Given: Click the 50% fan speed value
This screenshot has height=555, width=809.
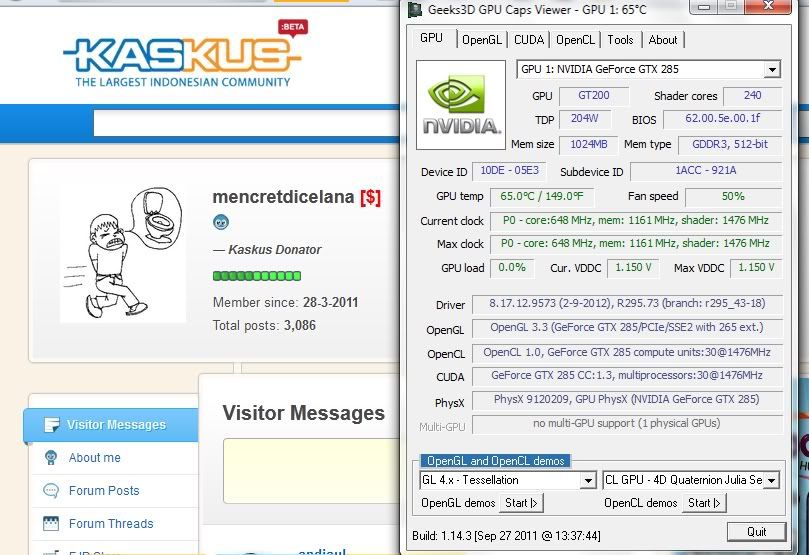Looking at the screenshot, I should coord(733,197).
